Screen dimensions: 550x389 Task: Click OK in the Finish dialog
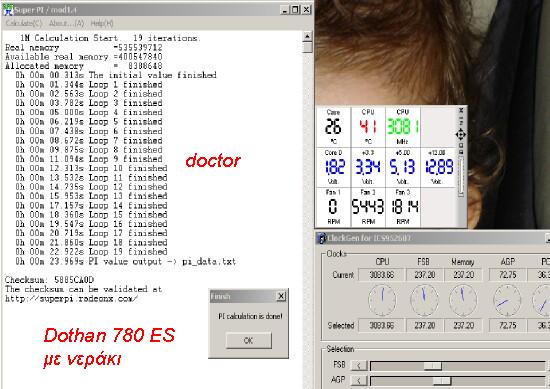point(248,340)
